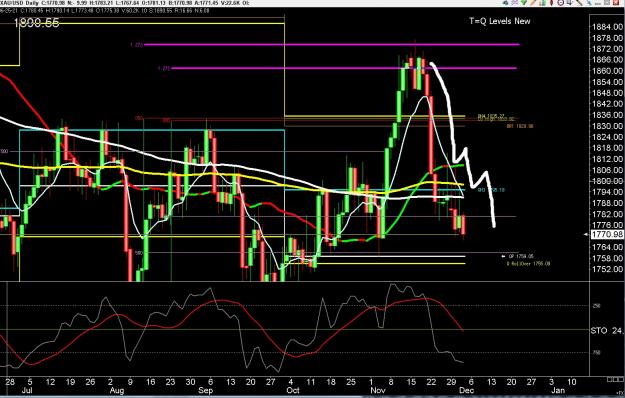Click the highlighted 1770.98 current price marker
This screenshot has height=398, width=625.
tap(607, 234)
